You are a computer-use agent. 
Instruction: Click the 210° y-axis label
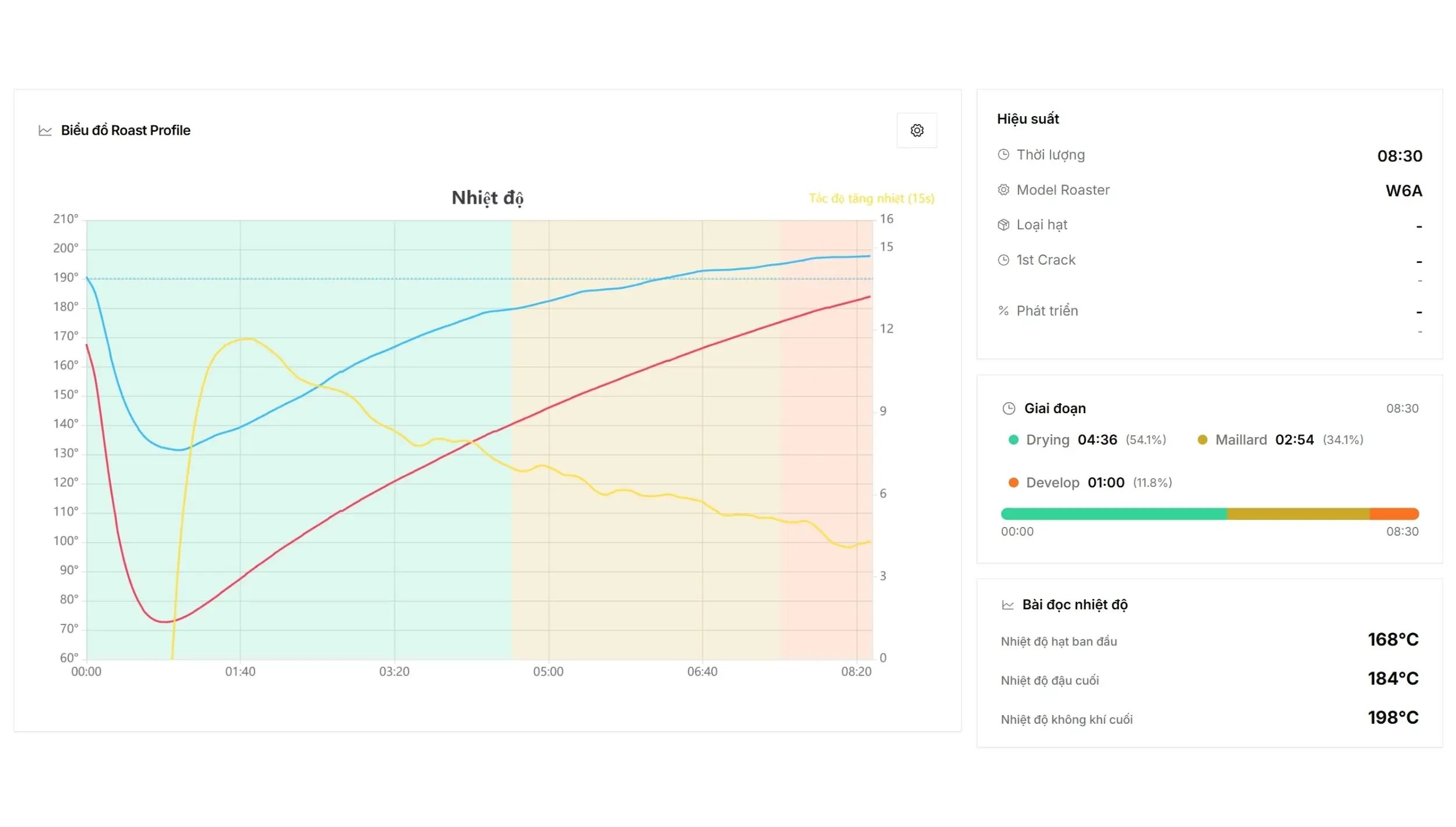66,219
